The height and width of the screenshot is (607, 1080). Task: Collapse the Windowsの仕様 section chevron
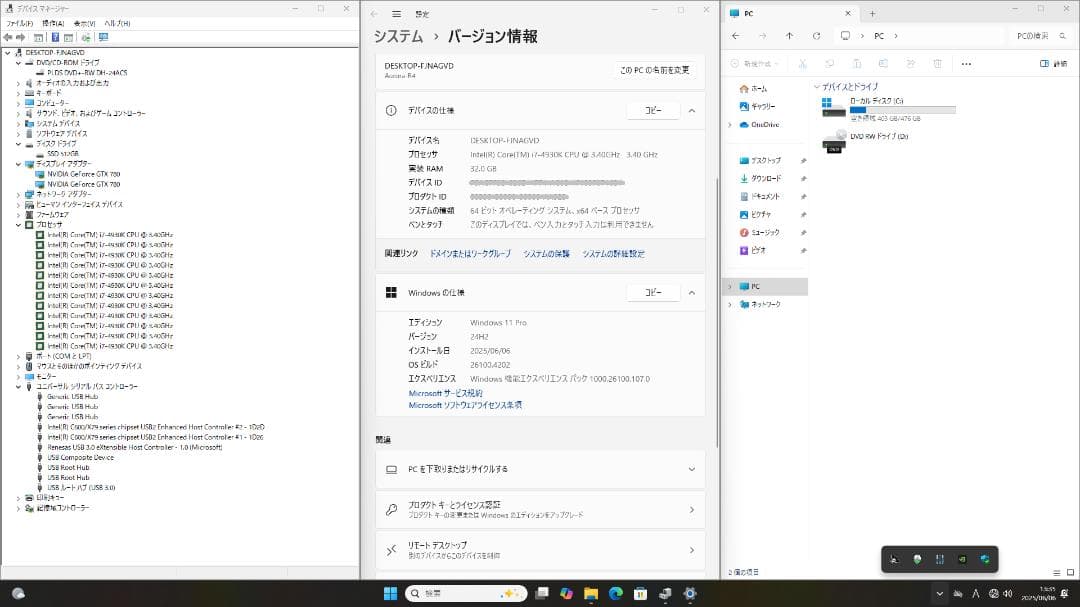pos(692,293)
